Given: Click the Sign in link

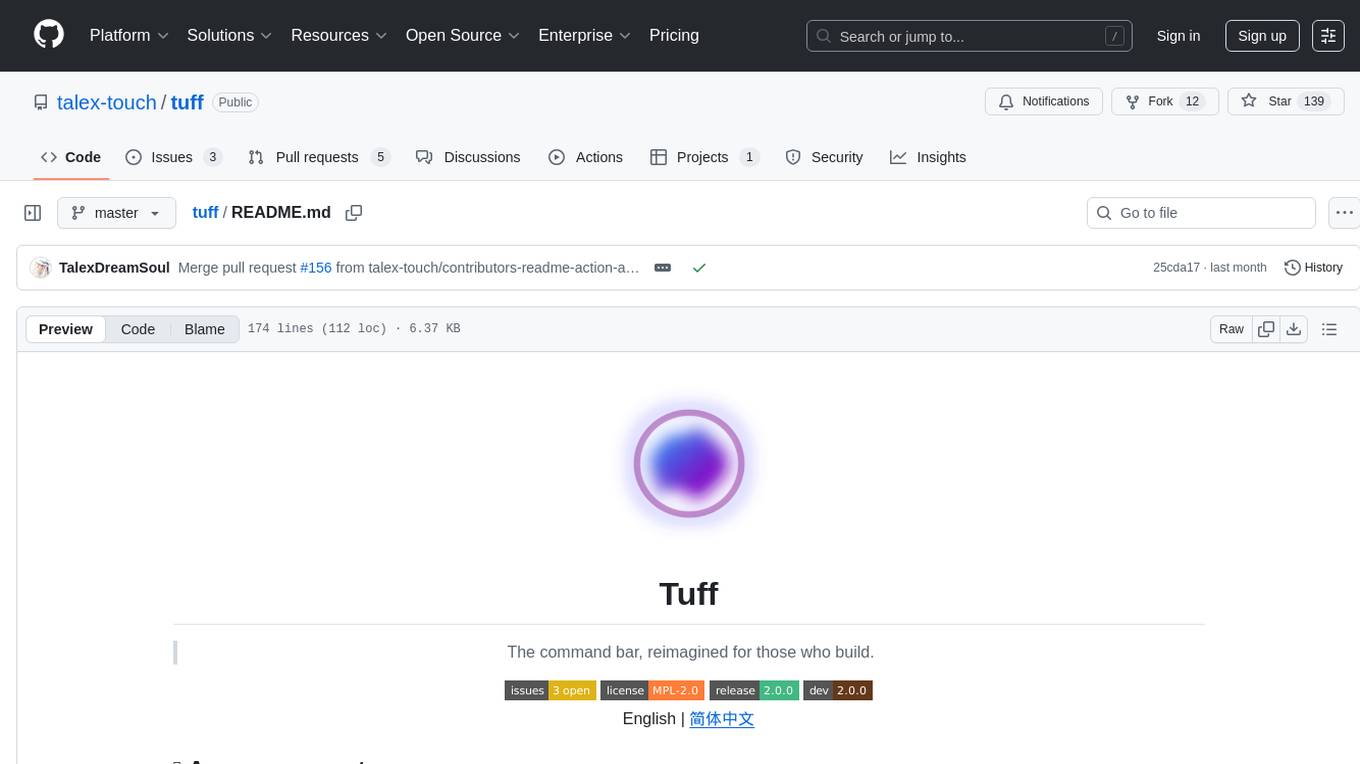Looking at the screenshot, I should coord(1178,36).
